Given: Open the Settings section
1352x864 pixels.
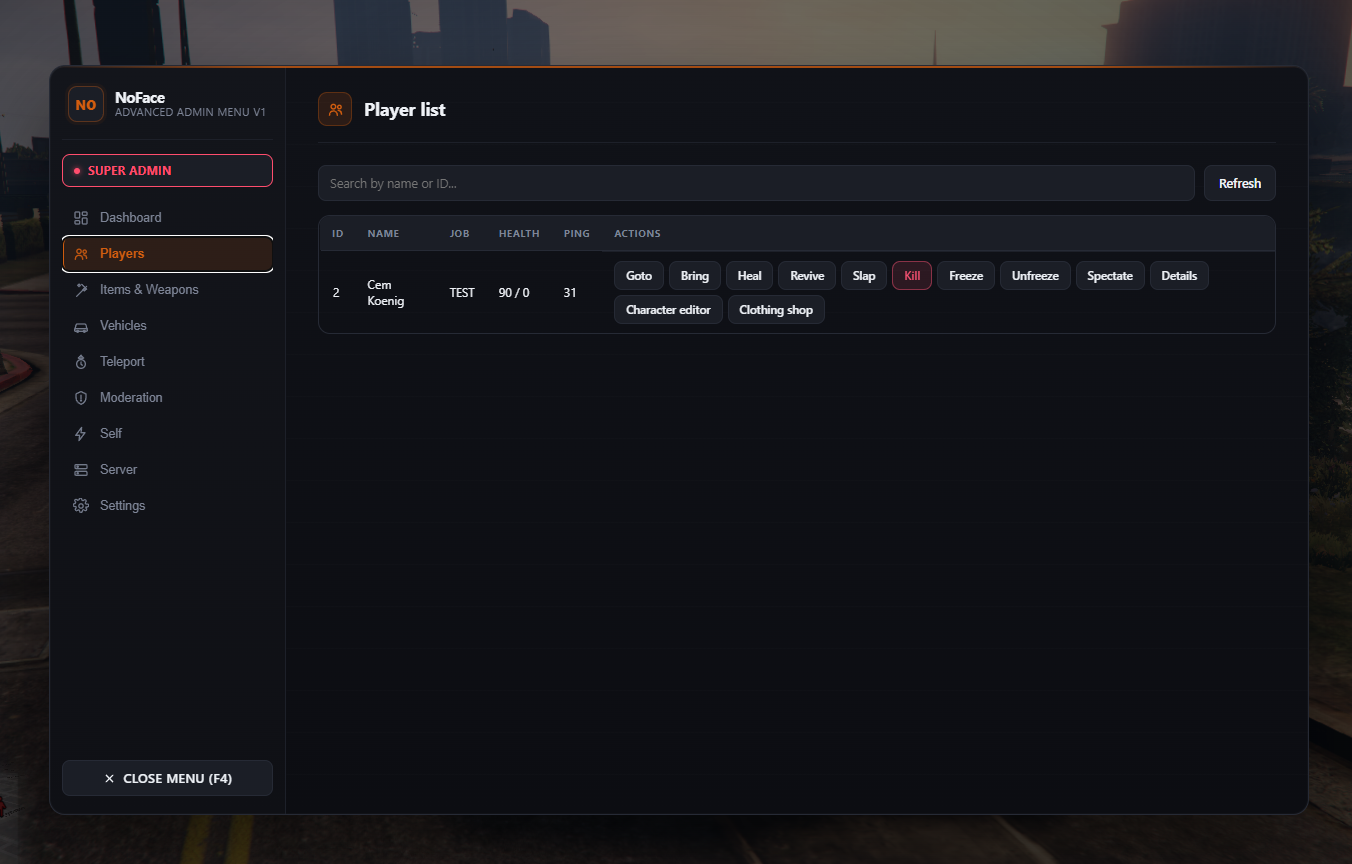Looking at the screenshot, I should pyautogui.click(x=167, y=506).
